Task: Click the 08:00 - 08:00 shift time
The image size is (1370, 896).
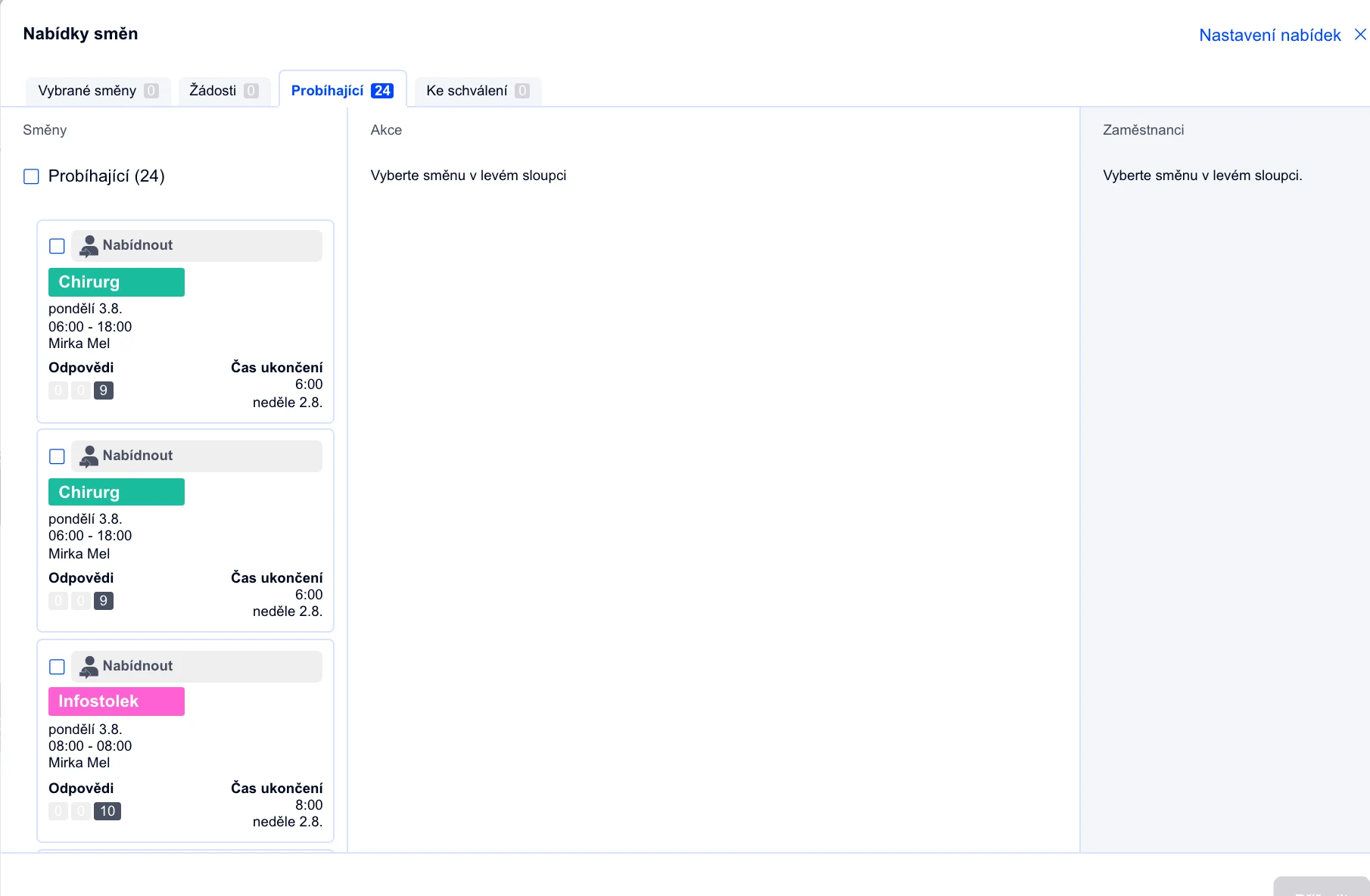Action: click(90, 746)
